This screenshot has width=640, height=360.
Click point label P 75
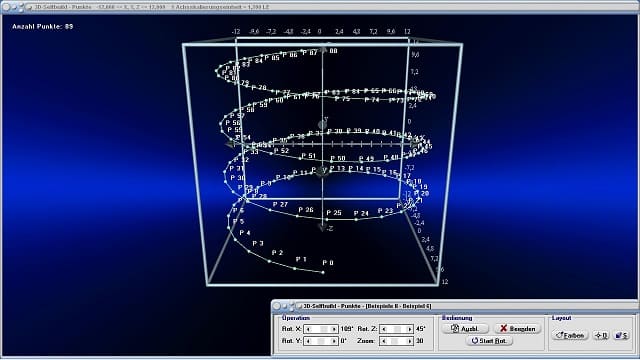[342, 99]
